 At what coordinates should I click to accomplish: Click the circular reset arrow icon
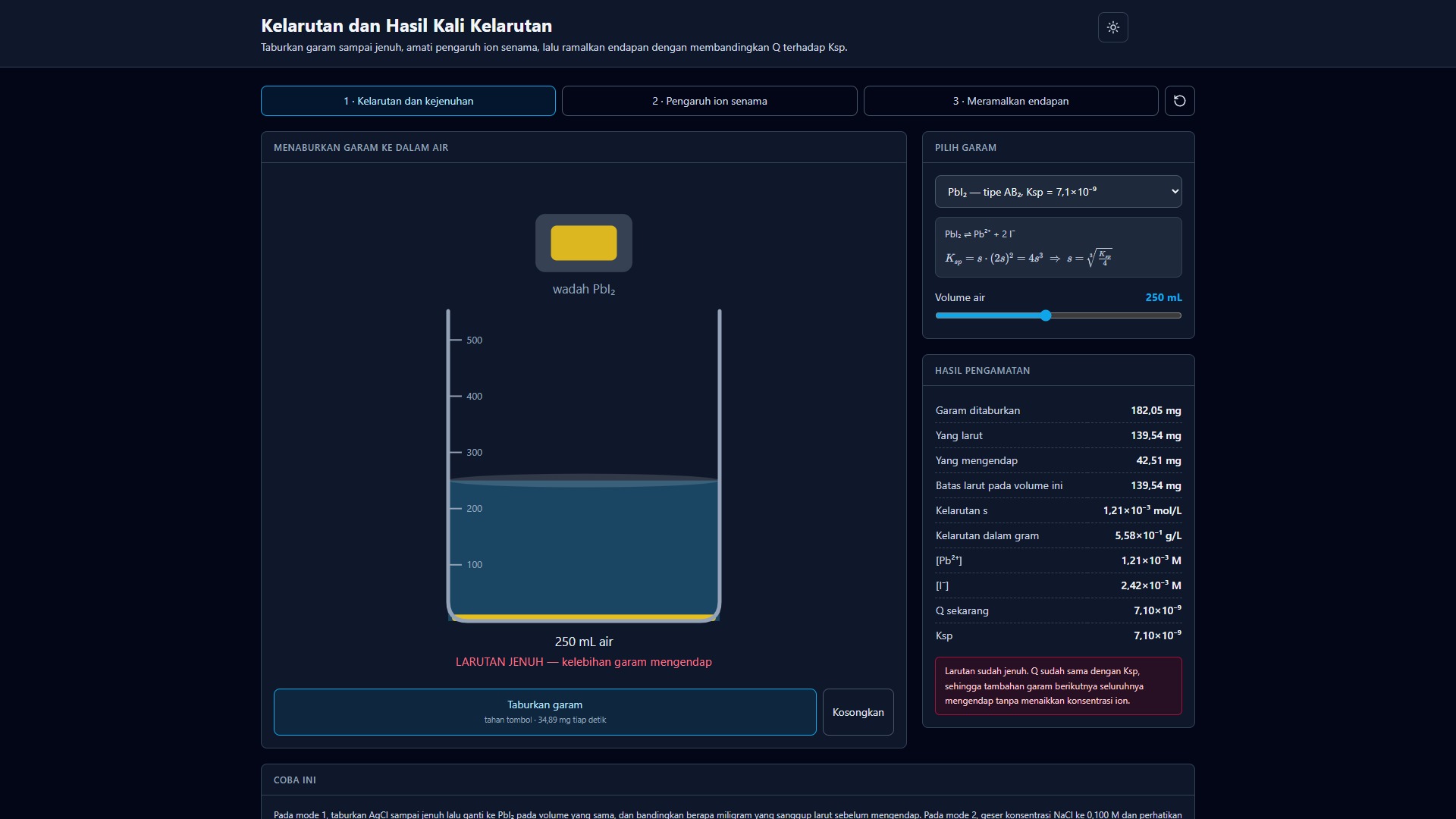click(1179, 101)
